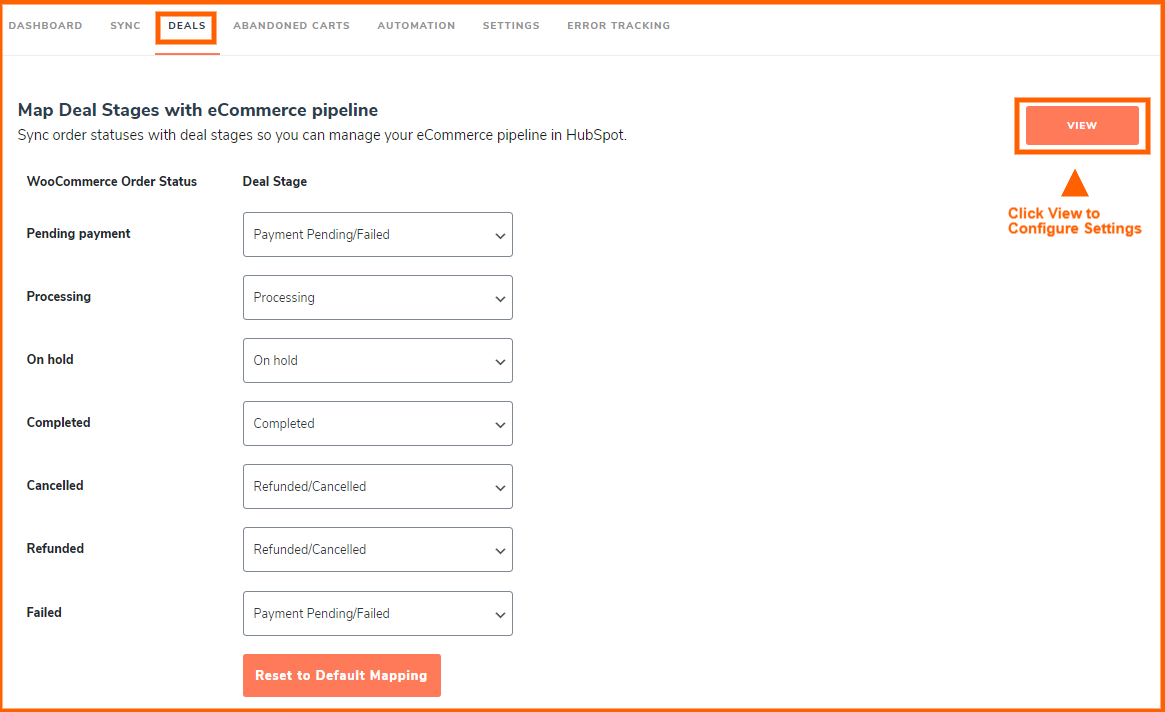Expand the Completed deal stage dropdown
The image size is (1165, 712).
377,423
